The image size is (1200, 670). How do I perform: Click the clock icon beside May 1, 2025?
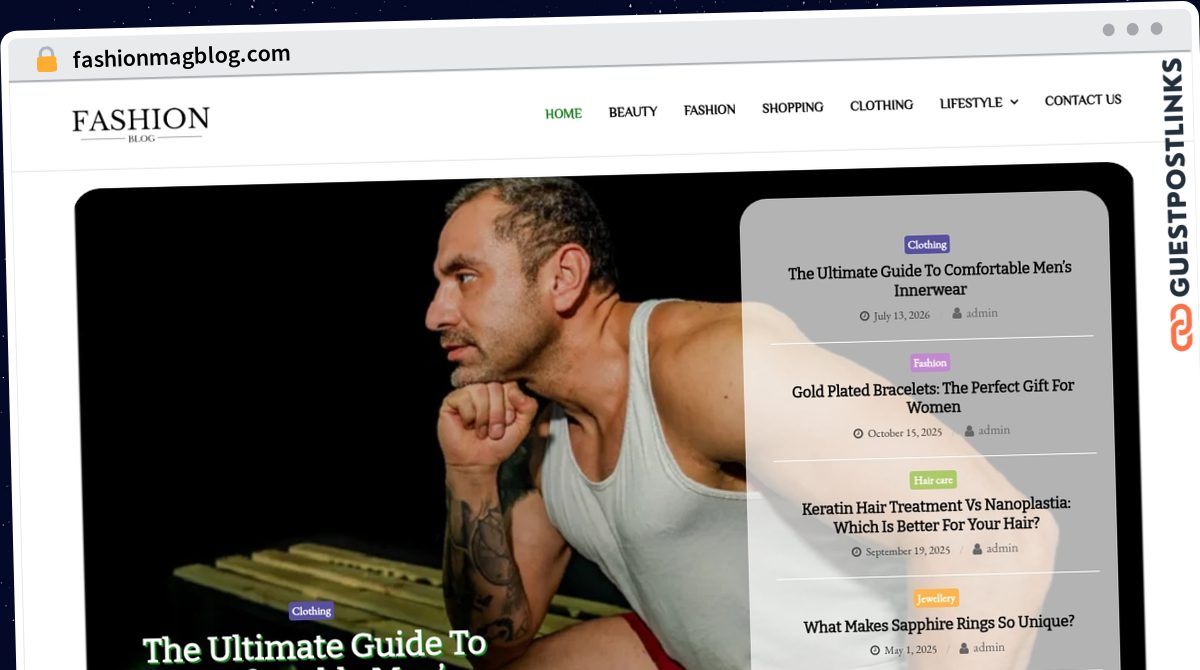[874, 650]
